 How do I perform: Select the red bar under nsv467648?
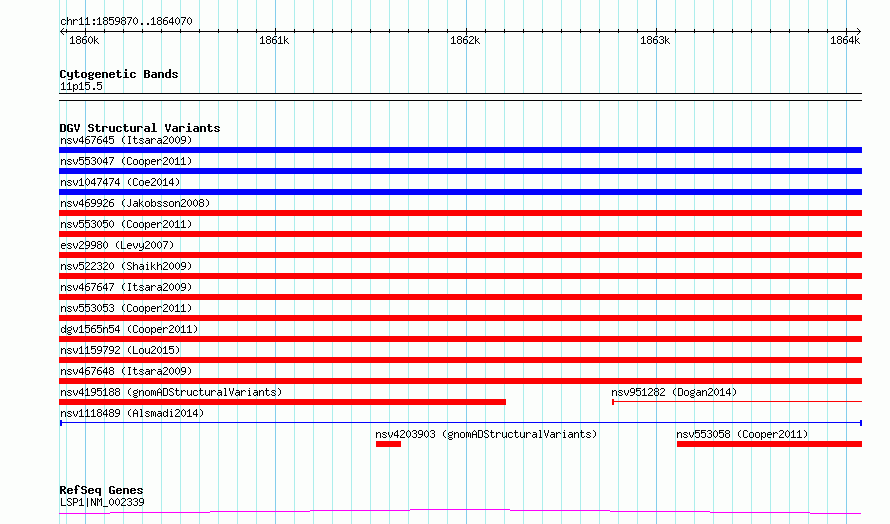460,381
